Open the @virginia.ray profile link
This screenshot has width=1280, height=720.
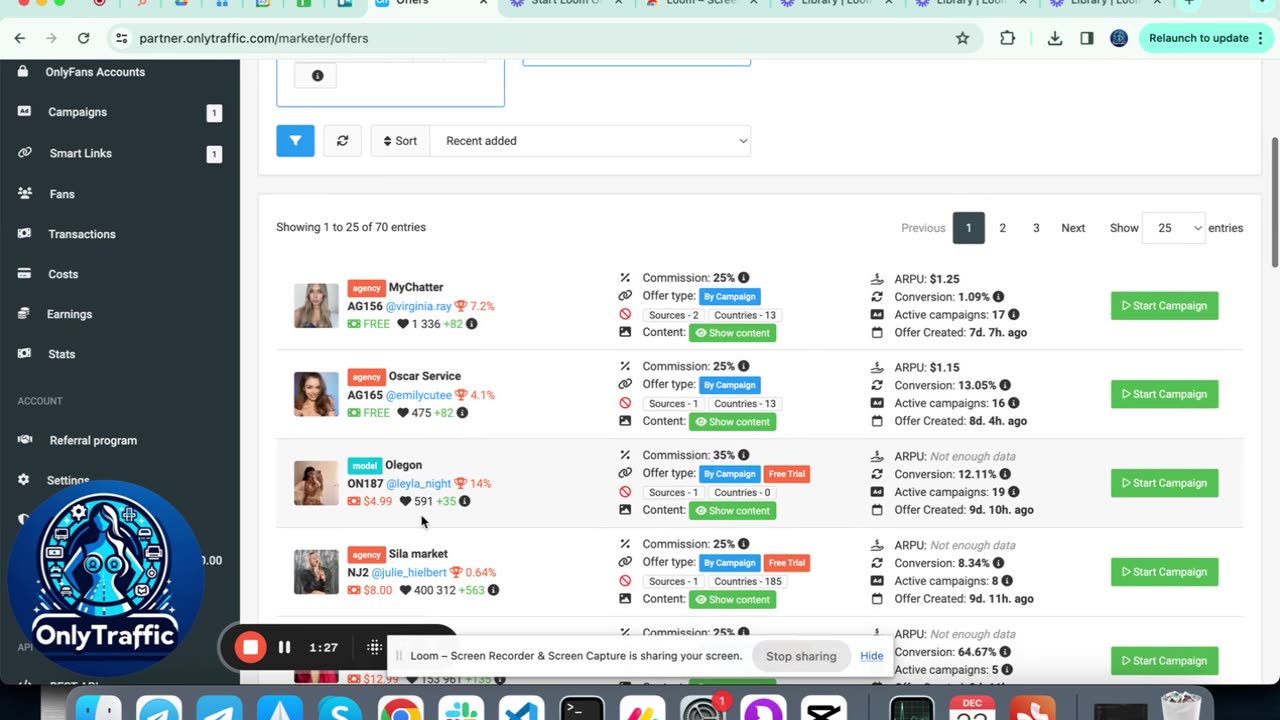(x=418, y=306)
